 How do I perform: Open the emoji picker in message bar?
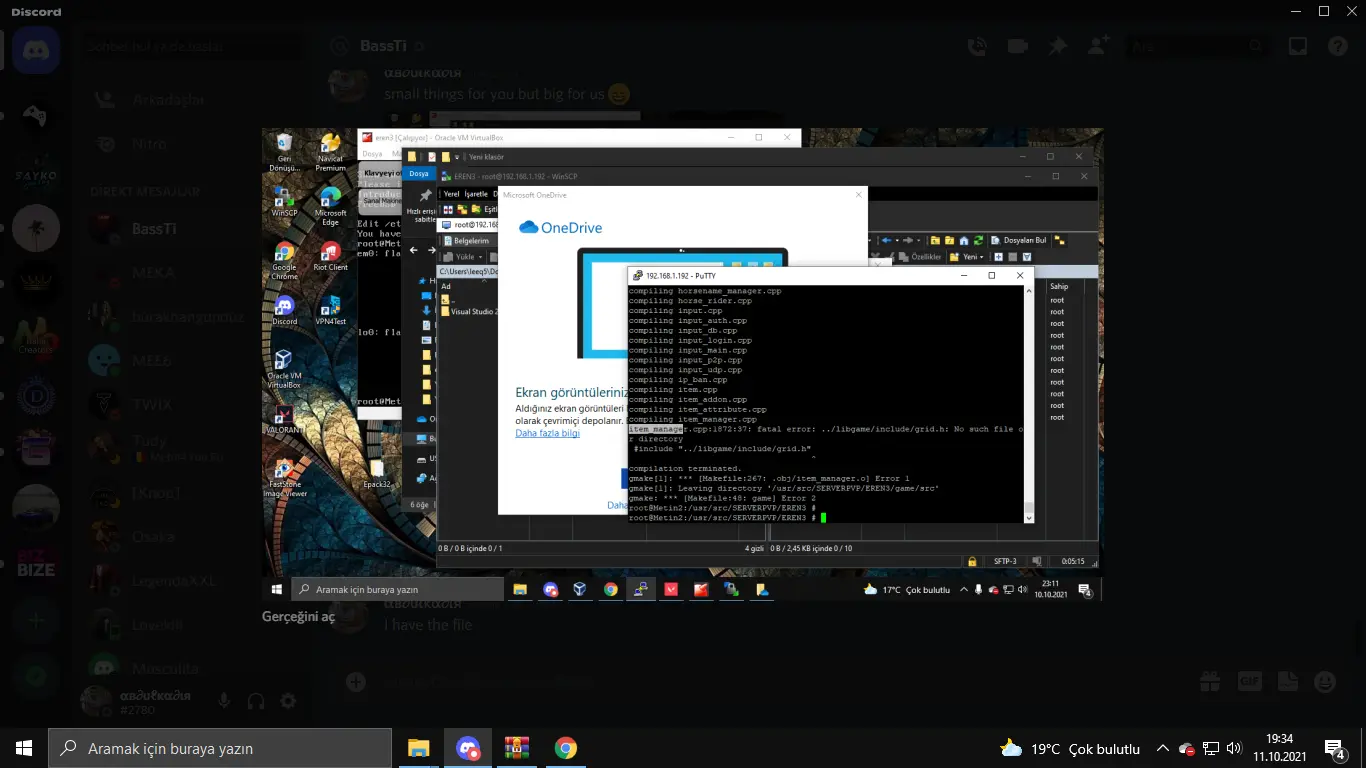pyautogui.click(x=1325, y=682)
